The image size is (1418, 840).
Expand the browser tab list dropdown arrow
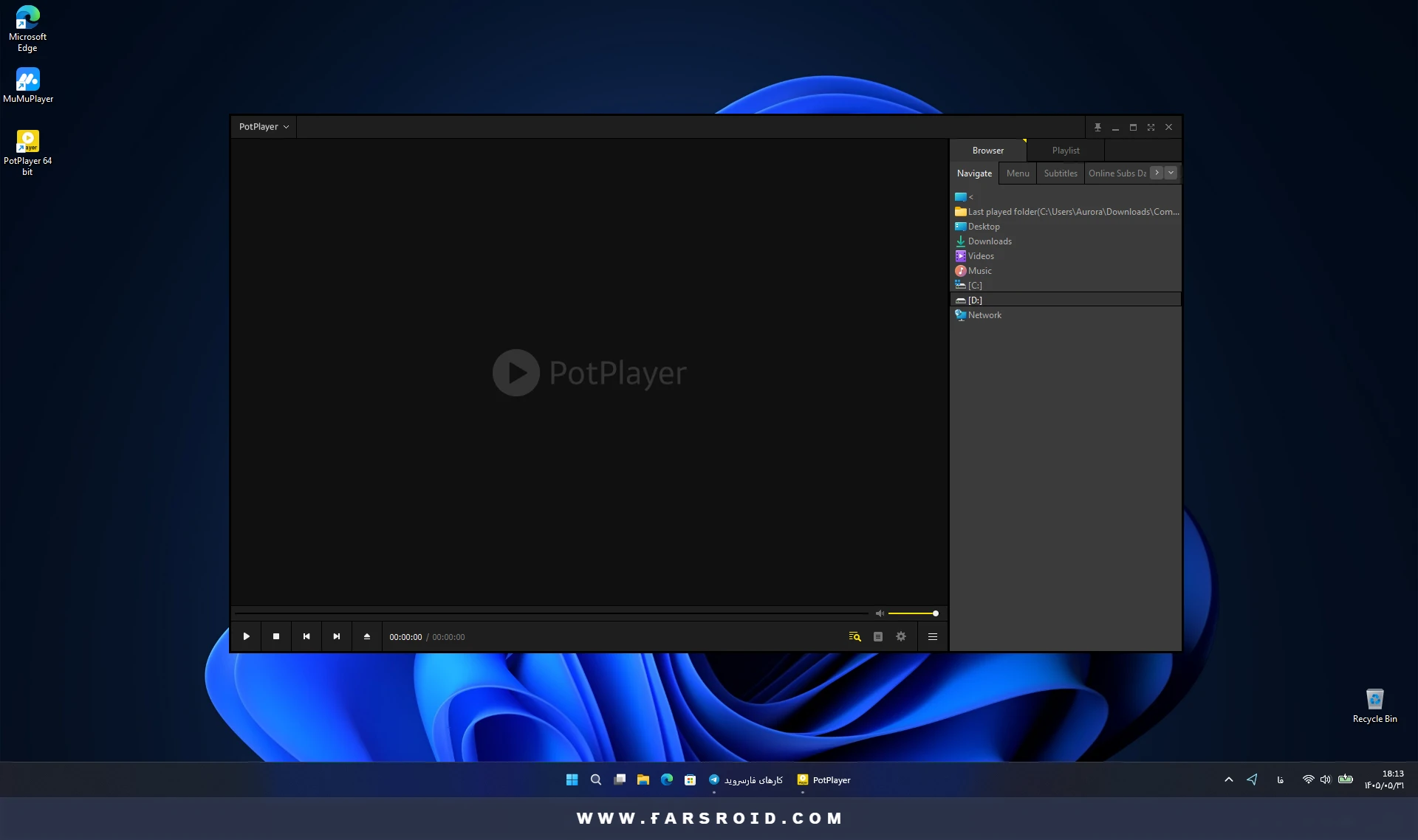click(1171, 173)
